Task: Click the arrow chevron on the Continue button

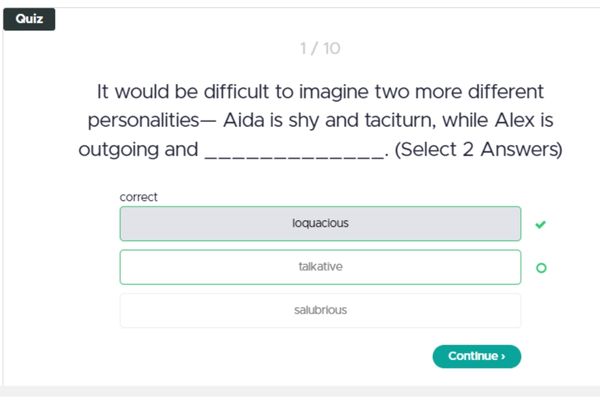Action: 503,356
